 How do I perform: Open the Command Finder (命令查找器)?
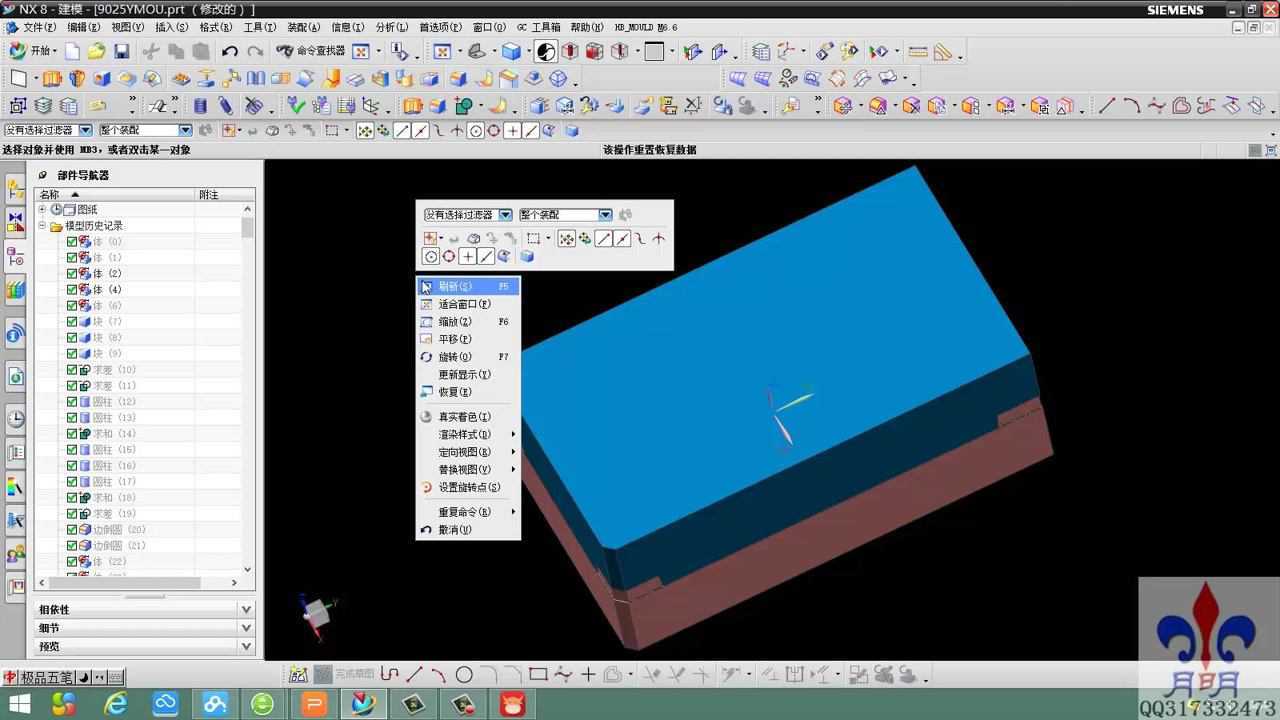click(311, 51)
